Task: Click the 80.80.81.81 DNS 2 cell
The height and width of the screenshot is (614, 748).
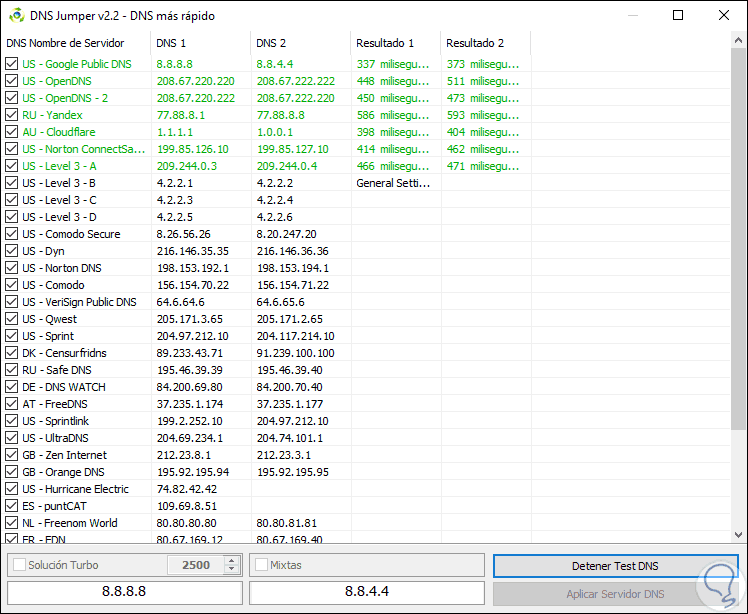Action: click(x=287, y=523)
